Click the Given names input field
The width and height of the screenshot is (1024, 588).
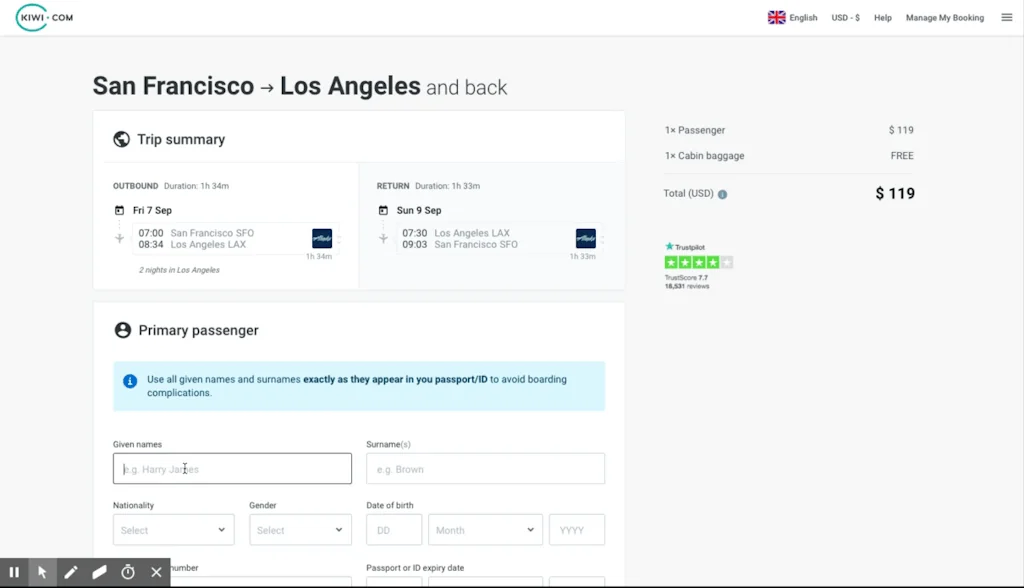232,468
